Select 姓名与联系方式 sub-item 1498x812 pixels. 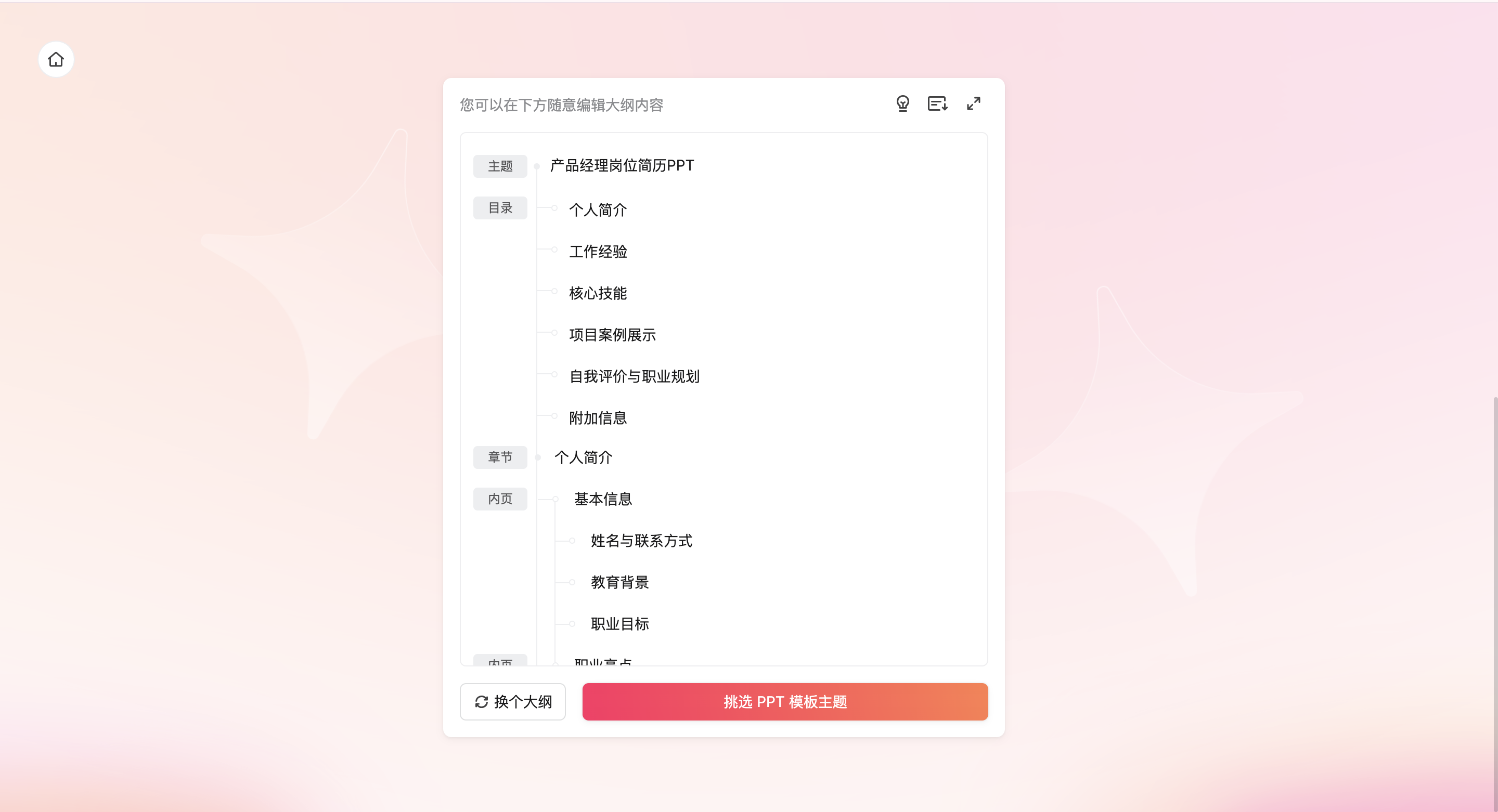point(641,541)
